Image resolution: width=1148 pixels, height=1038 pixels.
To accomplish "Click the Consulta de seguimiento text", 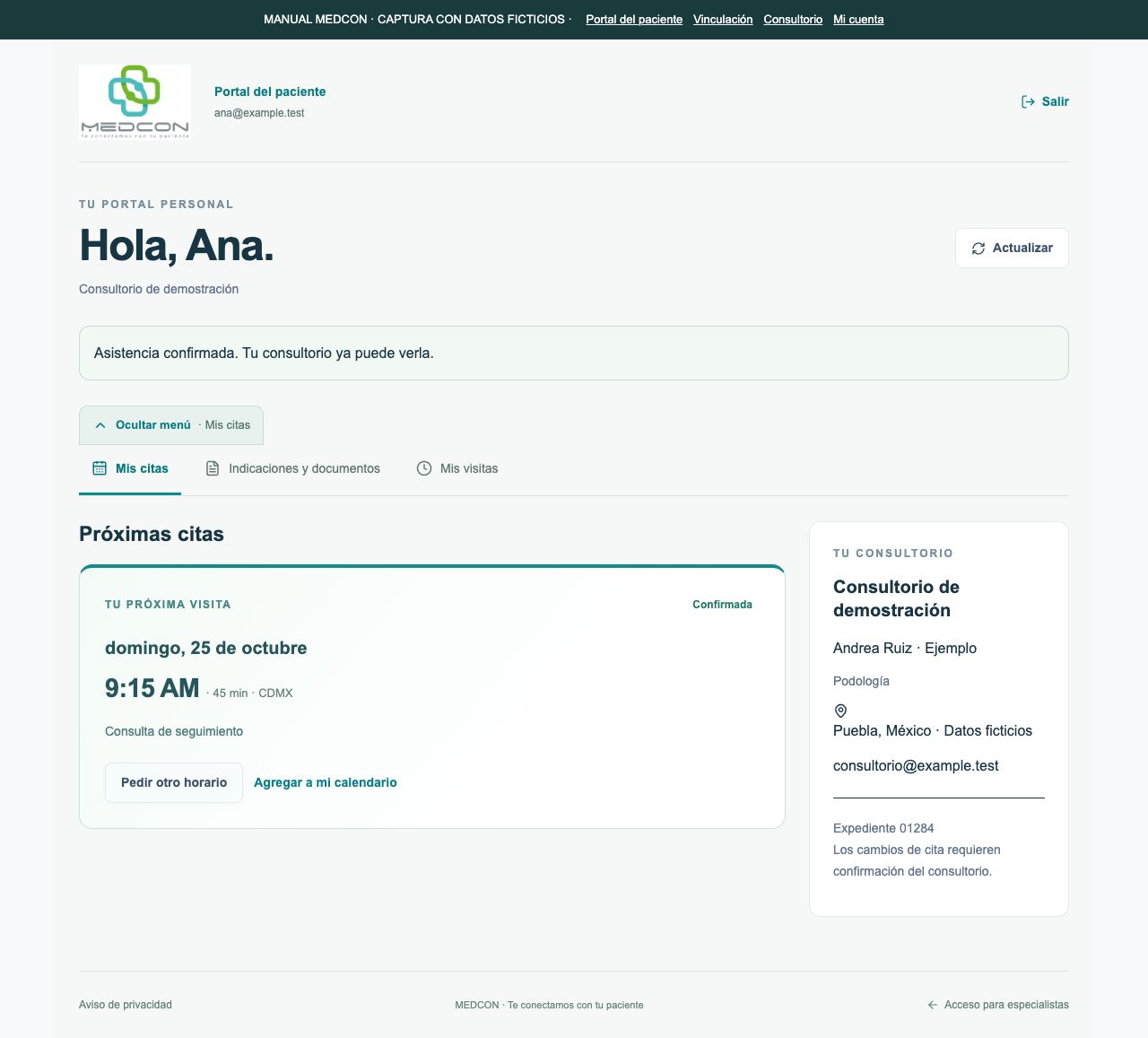I will (174, 731).
